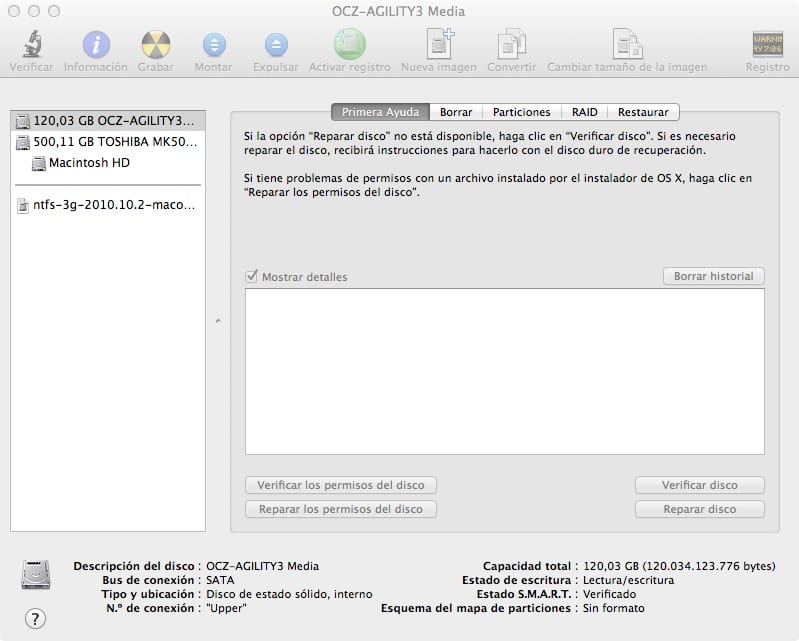Image resolution: width=799 pixels, height=641 pixels.
Task: Select the ntfs-3g disk image item
Action: [107, 206]
